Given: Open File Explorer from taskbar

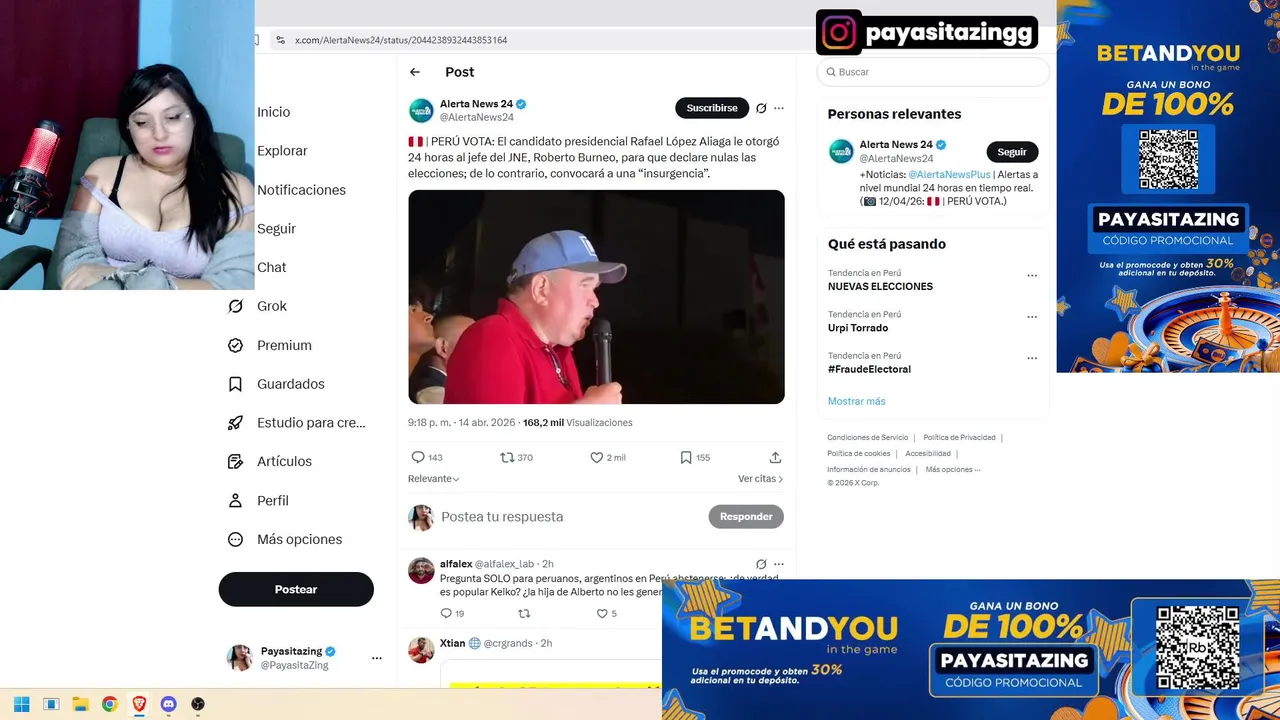Looking at the screenshot, I should [80, 704].
